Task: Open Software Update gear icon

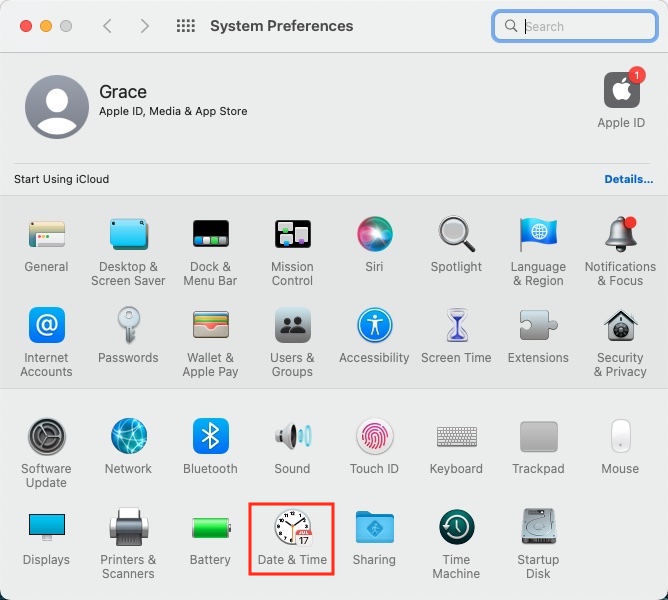Action: 46,437
